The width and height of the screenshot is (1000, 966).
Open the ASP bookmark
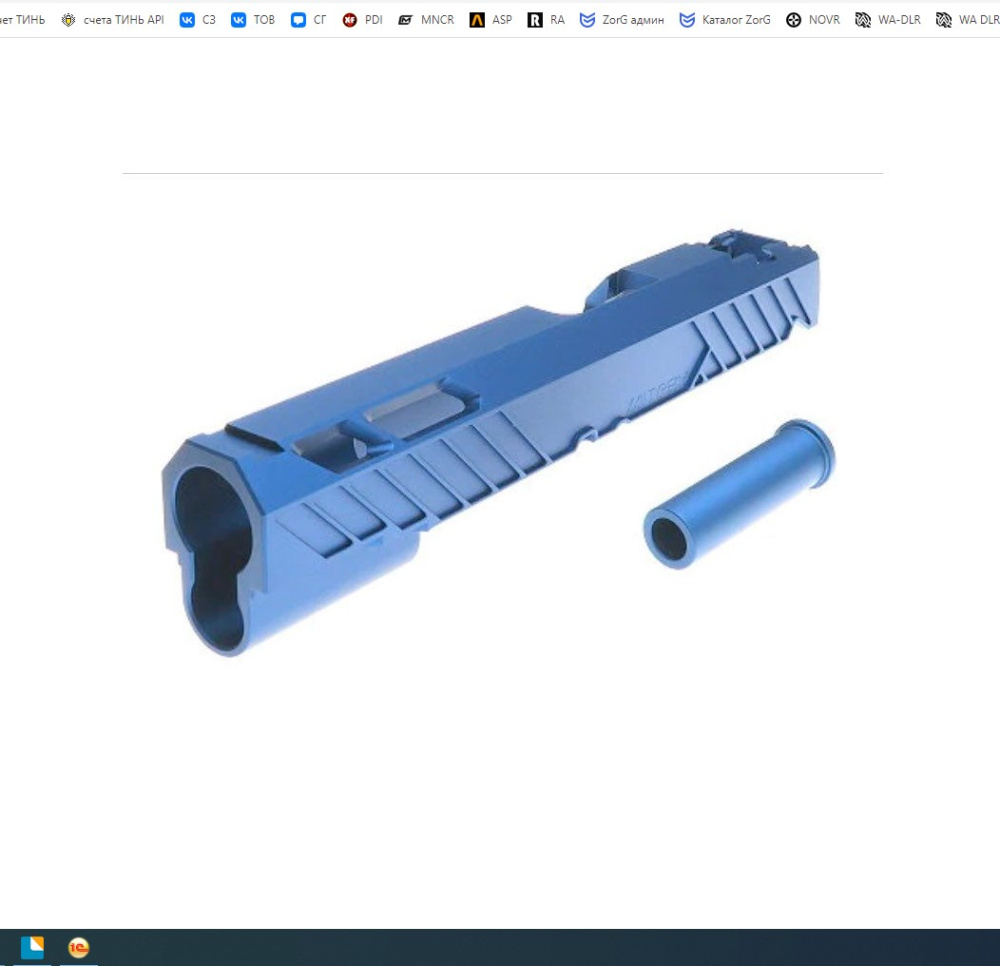pos(490,20)
